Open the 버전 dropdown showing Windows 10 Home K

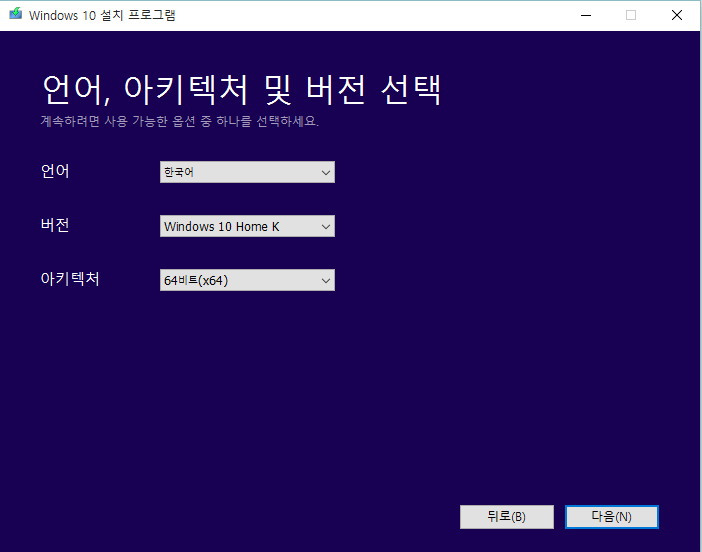click(x=247, y=226)
